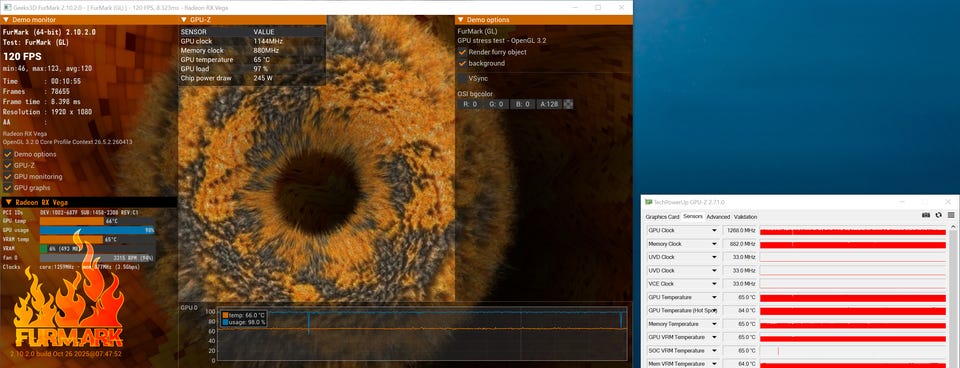
Task: Open the GPU VRM Temperature dropdown
Action: (714, 337)
